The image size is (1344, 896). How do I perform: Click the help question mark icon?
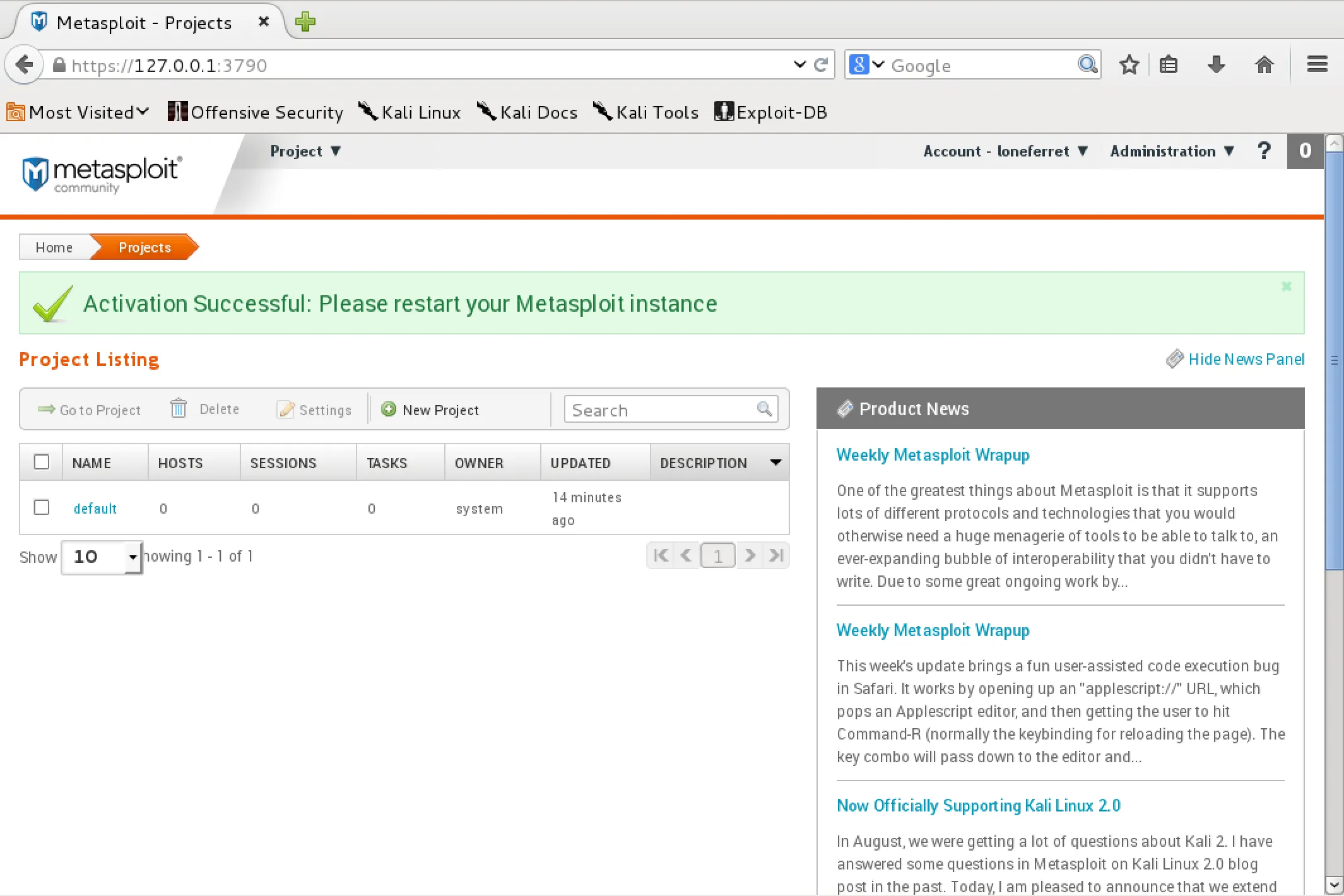1263,151
